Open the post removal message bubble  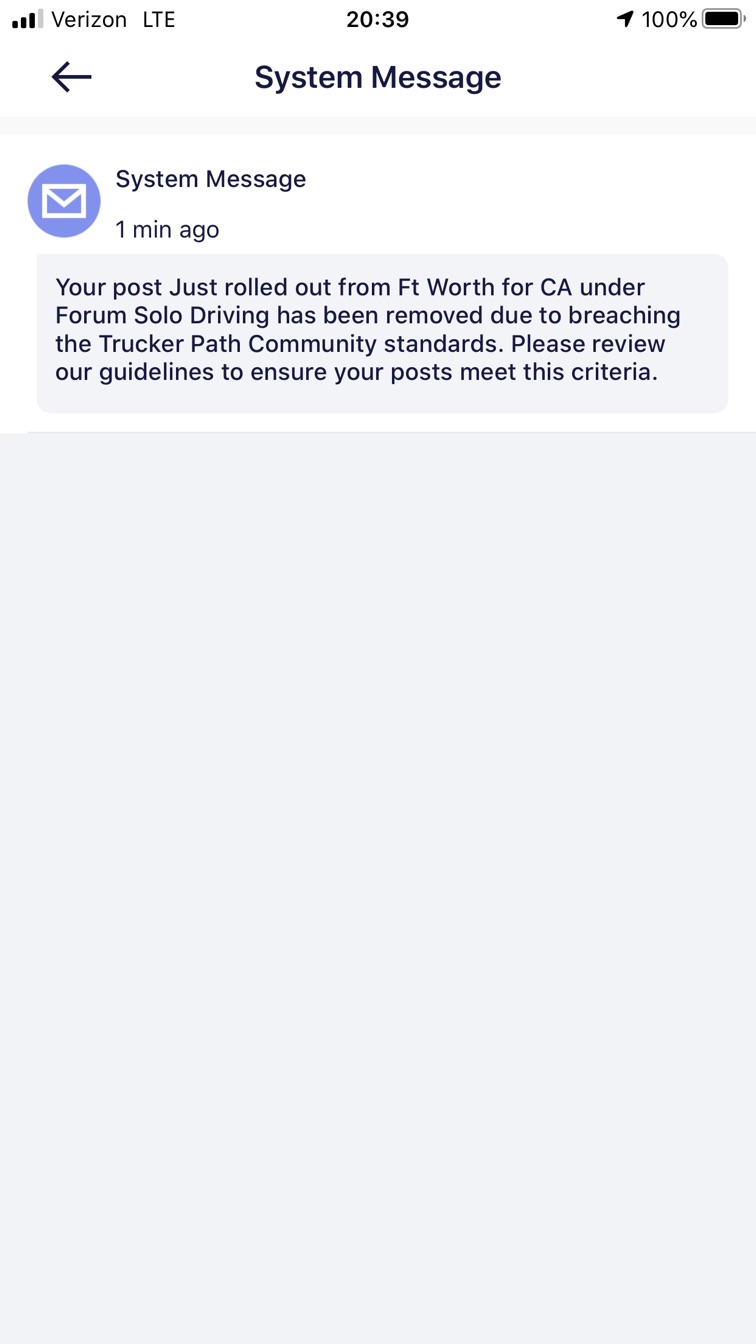pos(382,333)
